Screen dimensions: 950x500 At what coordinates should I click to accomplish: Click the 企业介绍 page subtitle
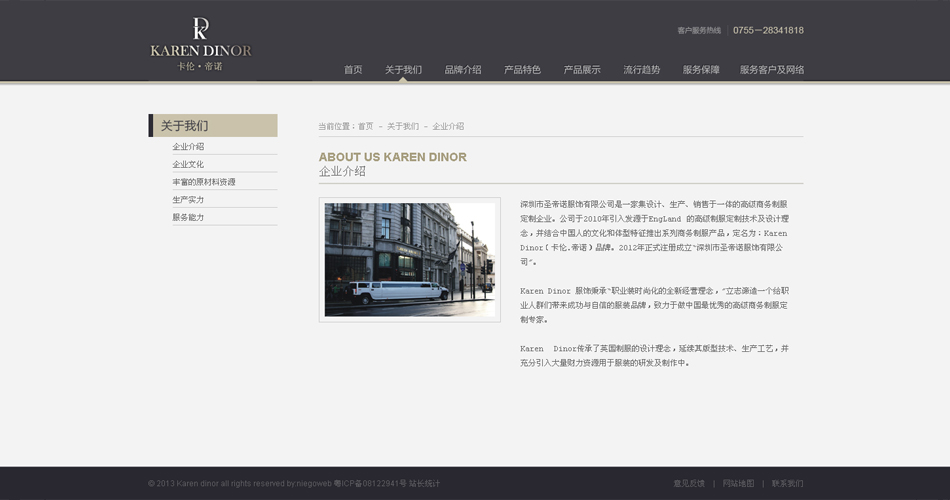pos(342,172)
